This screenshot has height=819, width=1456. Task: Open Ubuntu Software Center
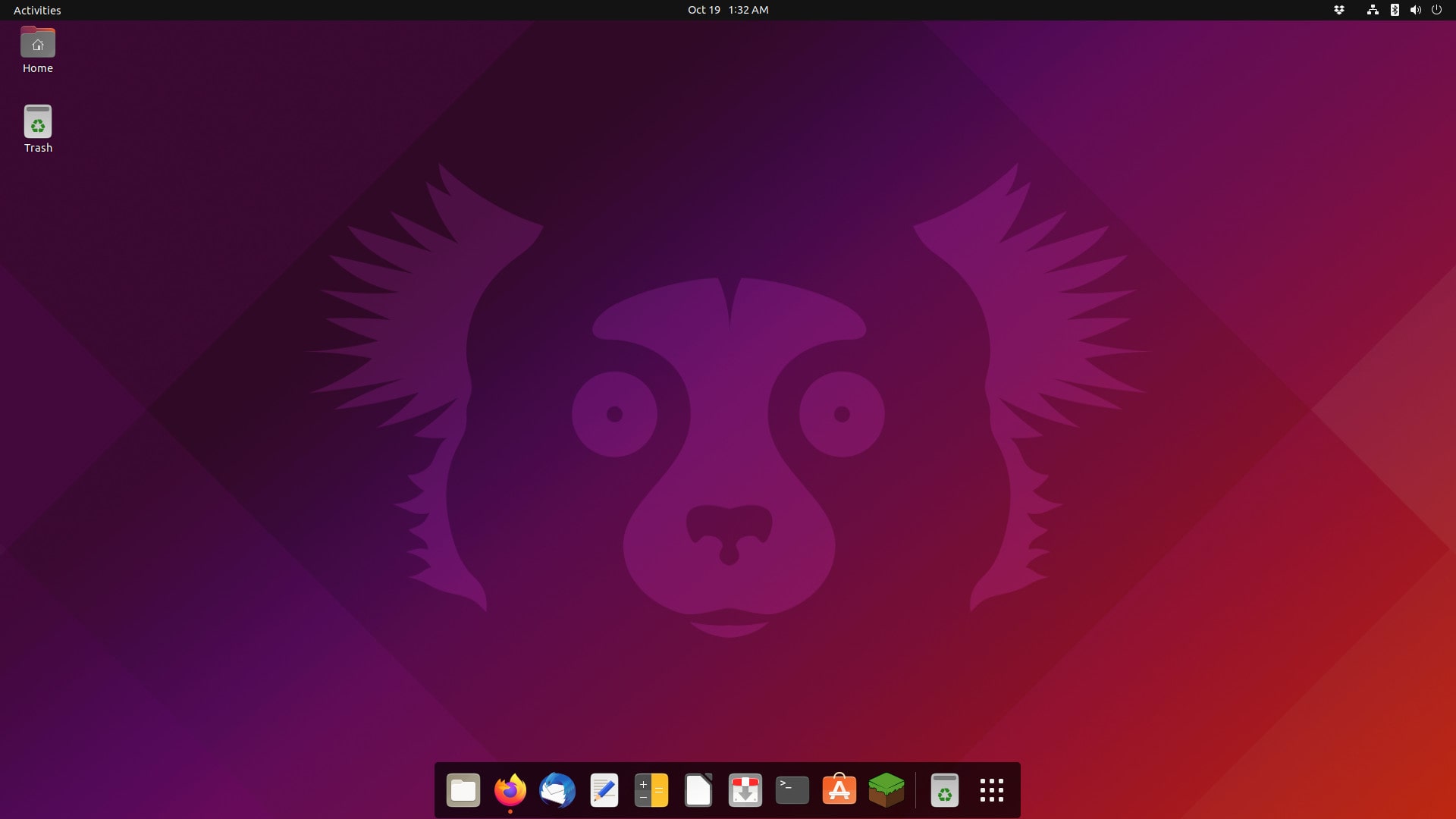coord(839,790)
